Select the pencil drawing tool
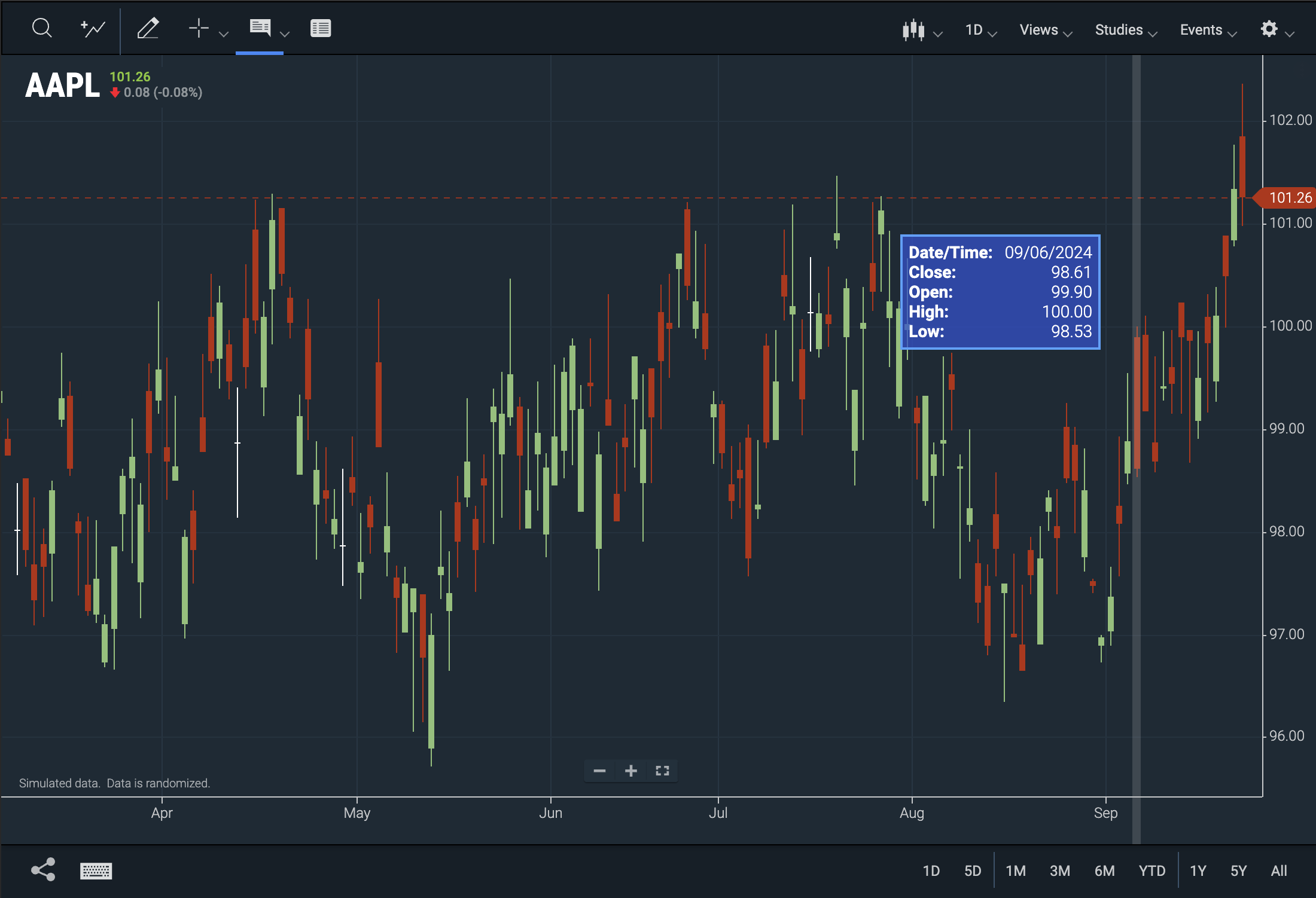 click(148, 28)
